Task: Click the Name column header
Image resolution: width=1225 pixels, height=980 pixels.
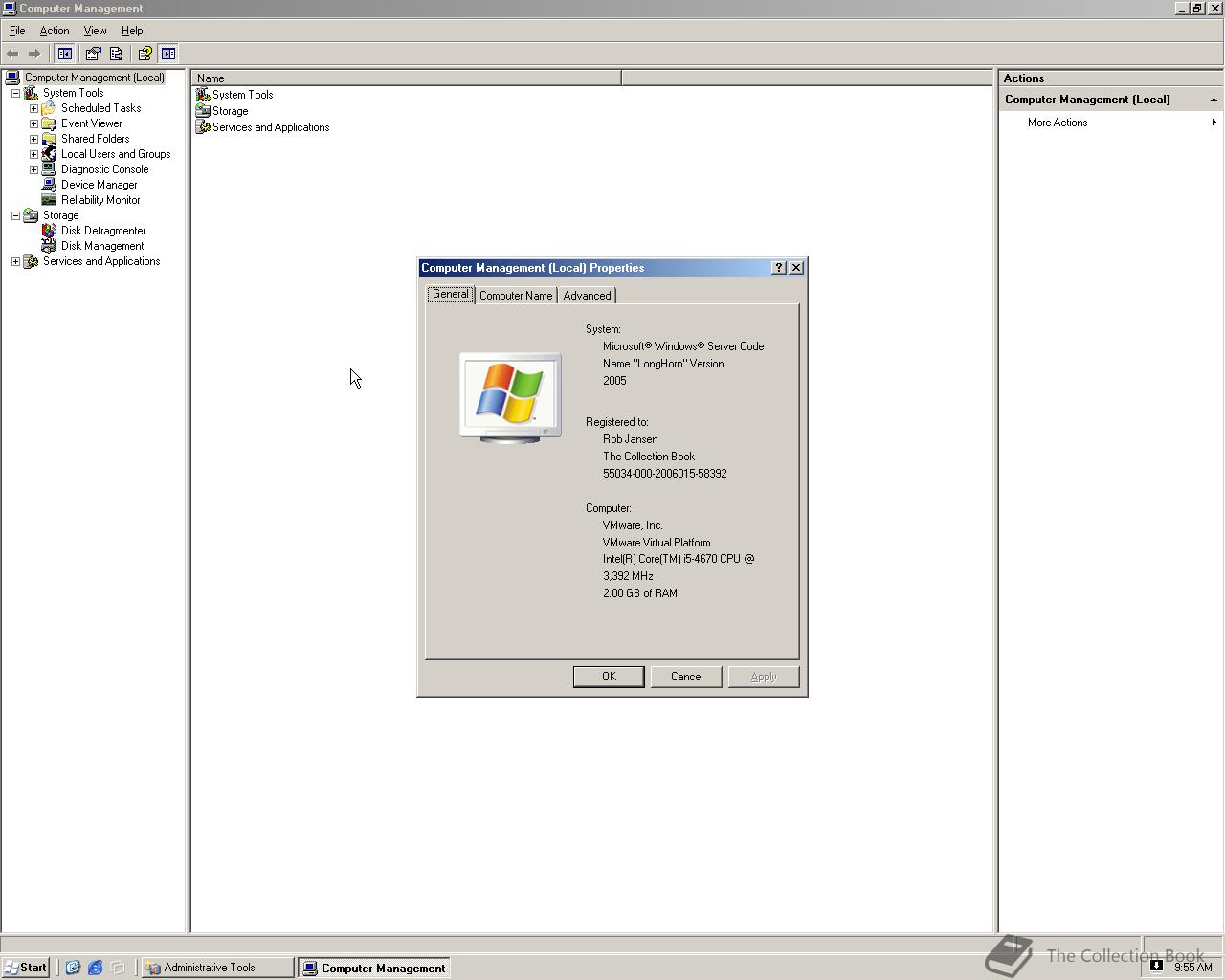Action: (x=406, y=78)
